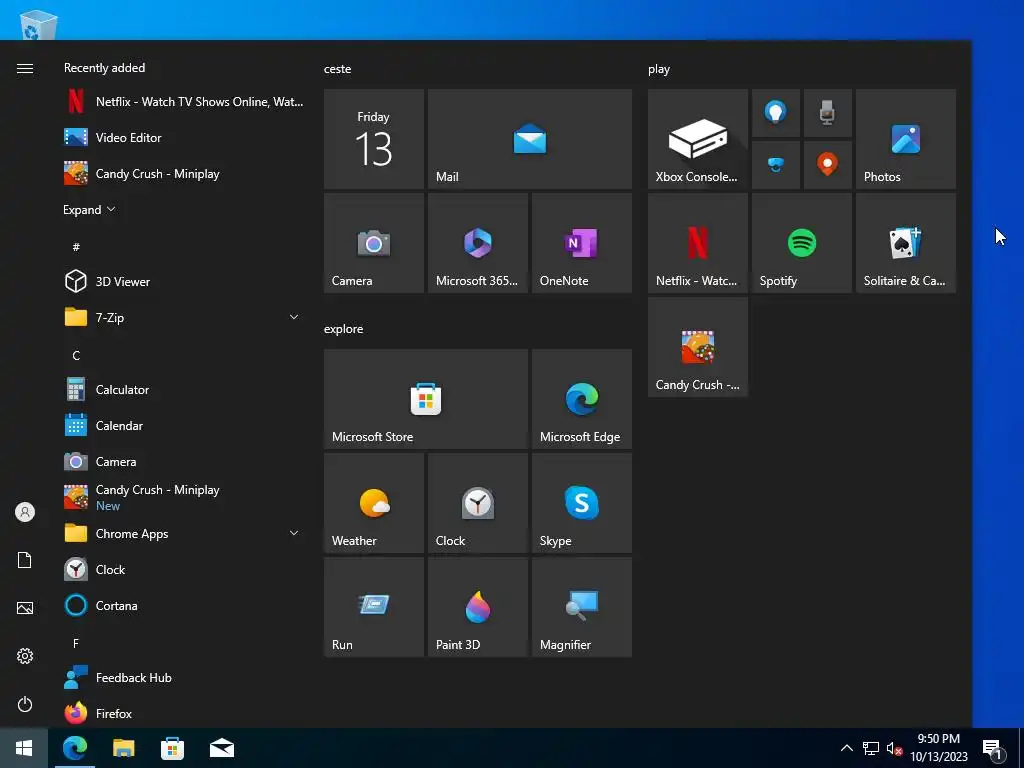Launch the Camera tile
This screenshot has width=1024, height=768.
point(374,243)
